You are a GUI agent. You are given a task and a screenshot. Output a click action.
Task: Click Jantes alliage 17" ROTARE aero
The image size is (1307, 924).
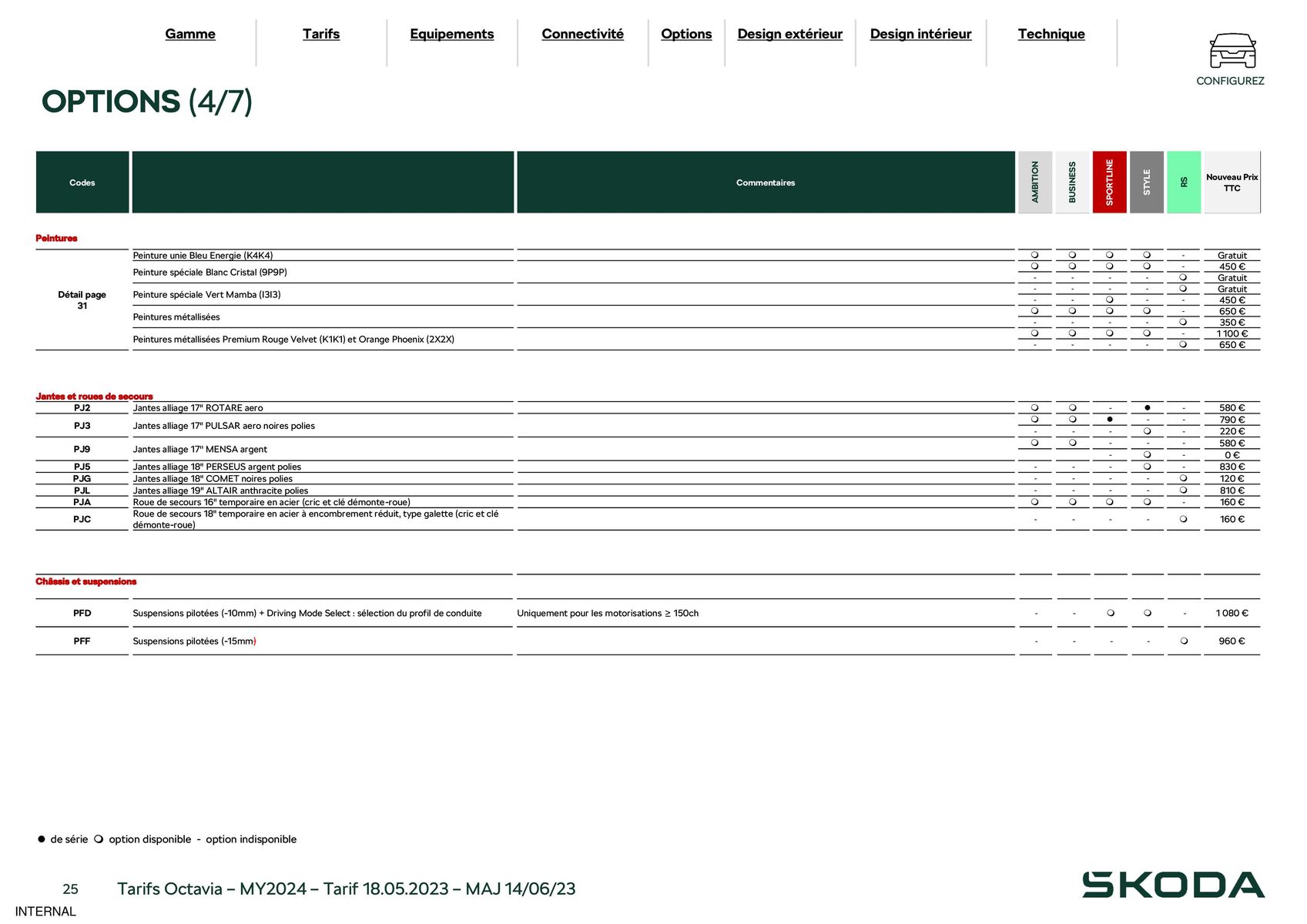point(198,408)
